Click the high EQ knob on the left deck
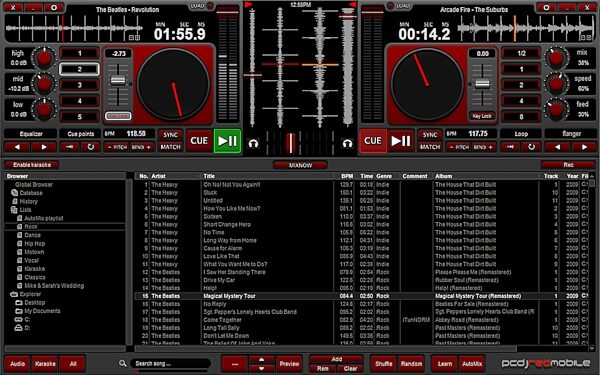Image resolution: width=600 pixels, height=375 pixels. 44,58
